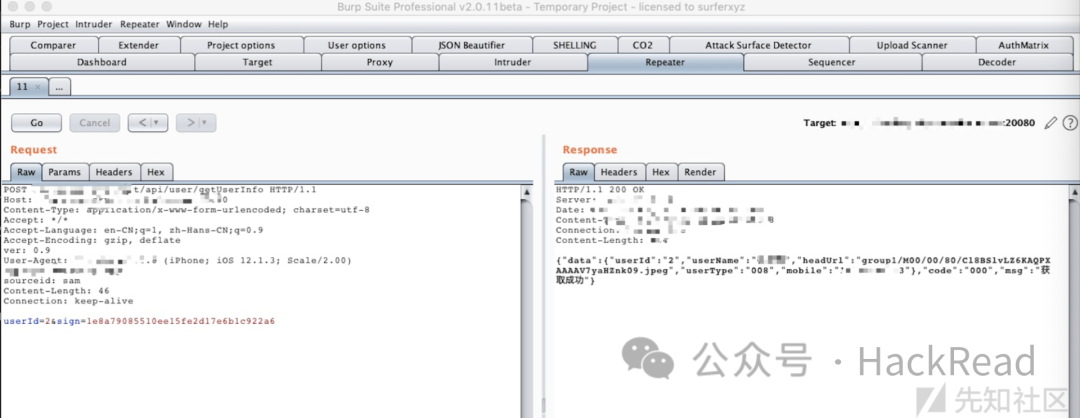Switch to the Sequencer tab

[x=832, y=62]
